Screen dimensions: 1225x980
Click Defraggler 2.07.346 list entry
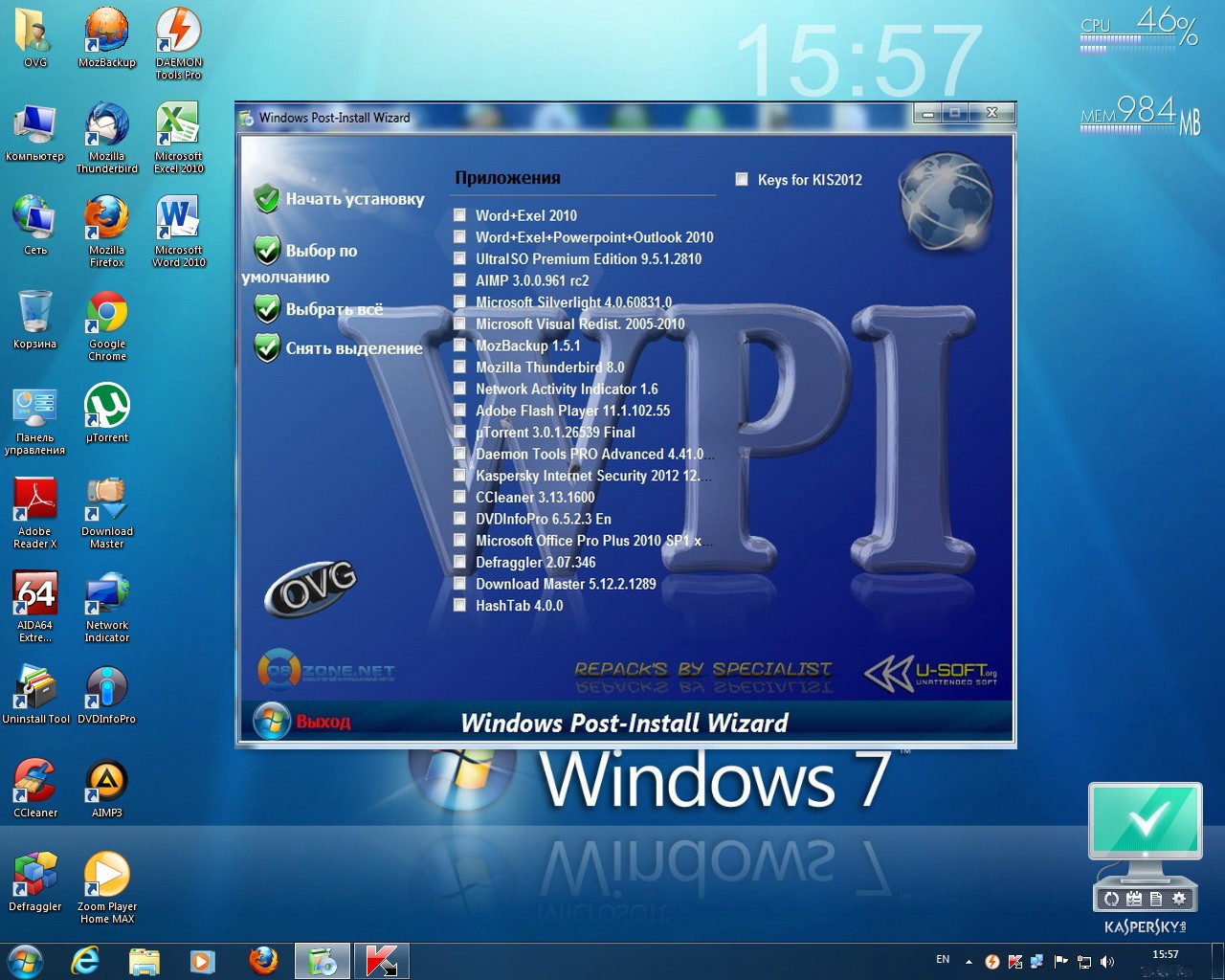coord(536,563)
